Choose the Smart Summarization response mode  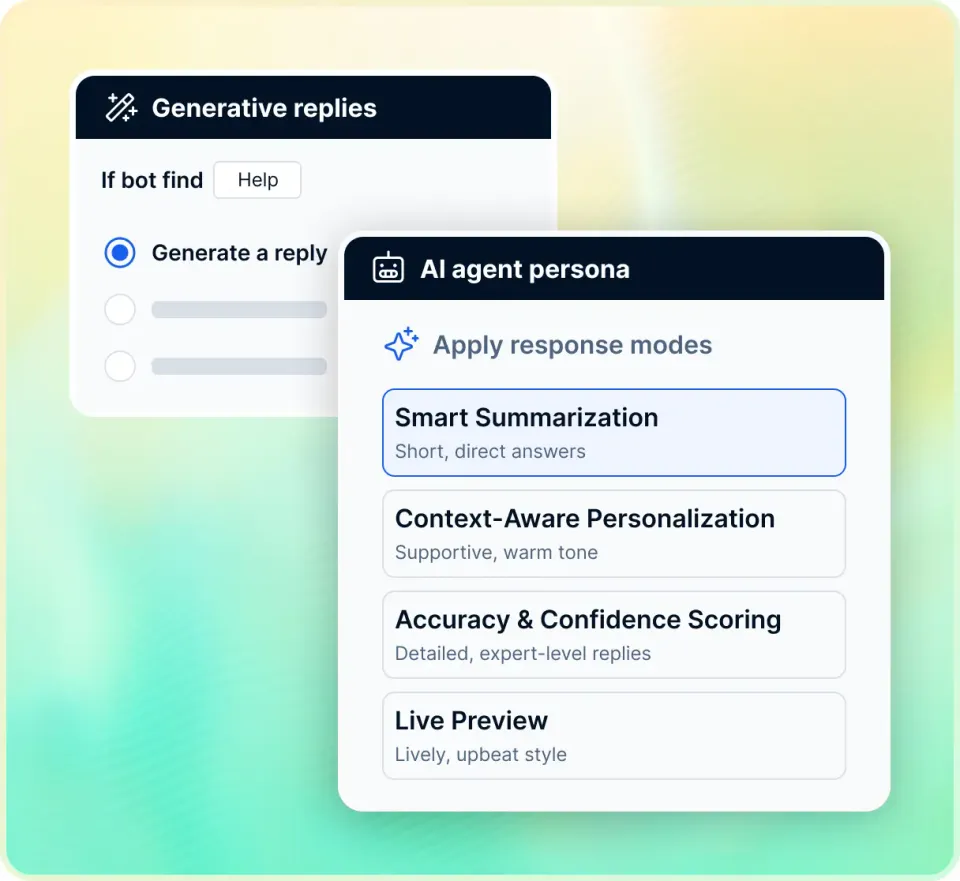[x=614, y=432]
